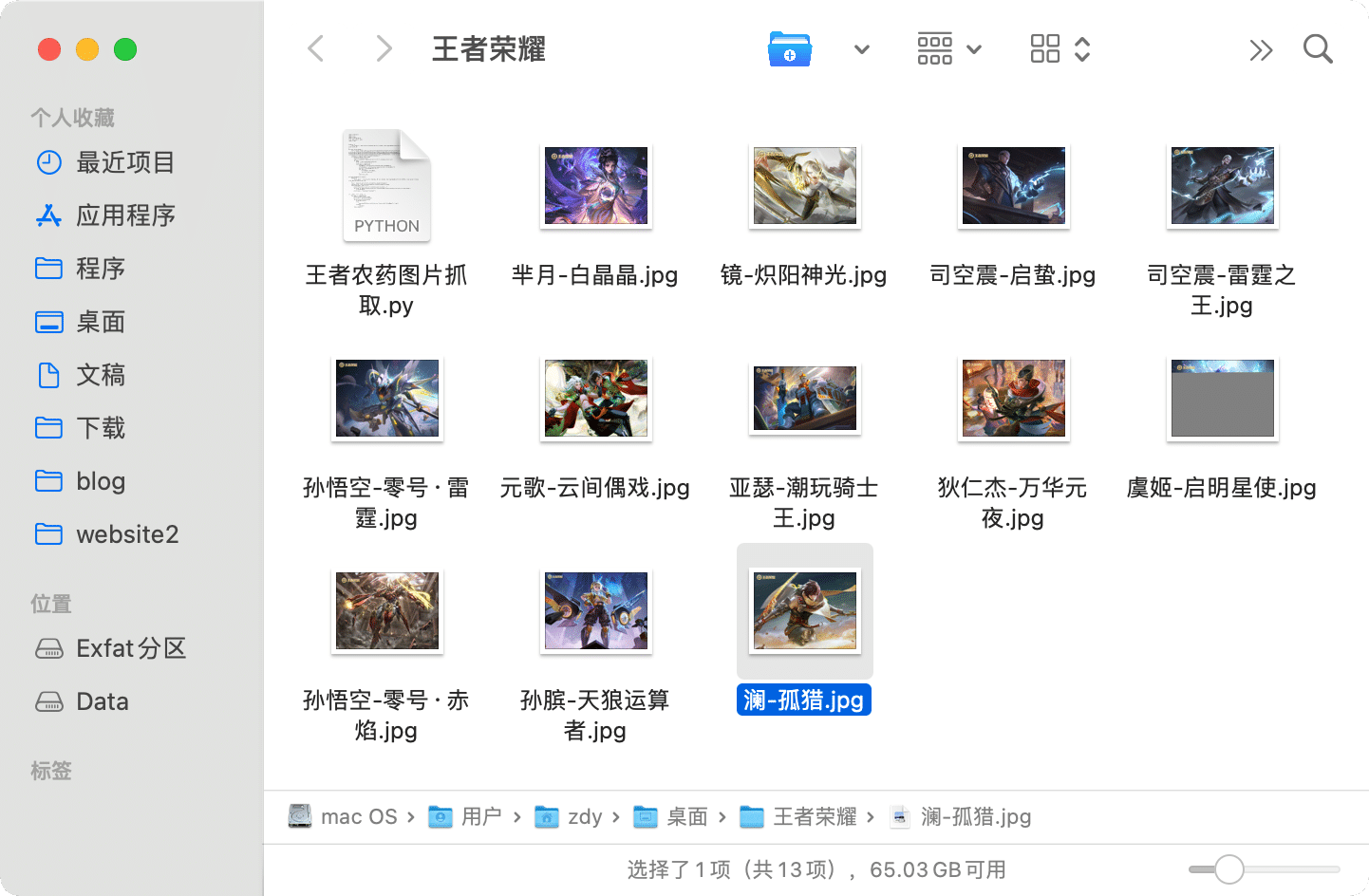Select thumbnail of 镜-炽阳神光.jpg
1369x896 pixels.
[805, 186]
